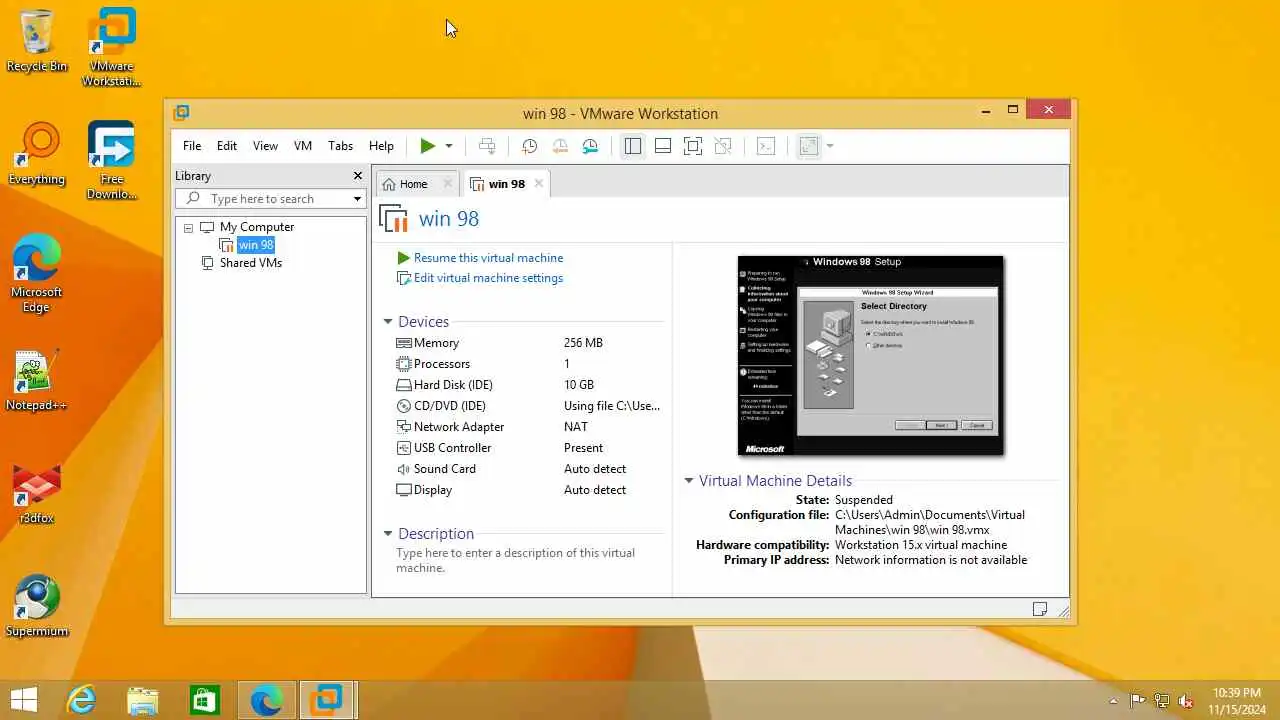Open the power options dropdown arrow

pos(449,146)
